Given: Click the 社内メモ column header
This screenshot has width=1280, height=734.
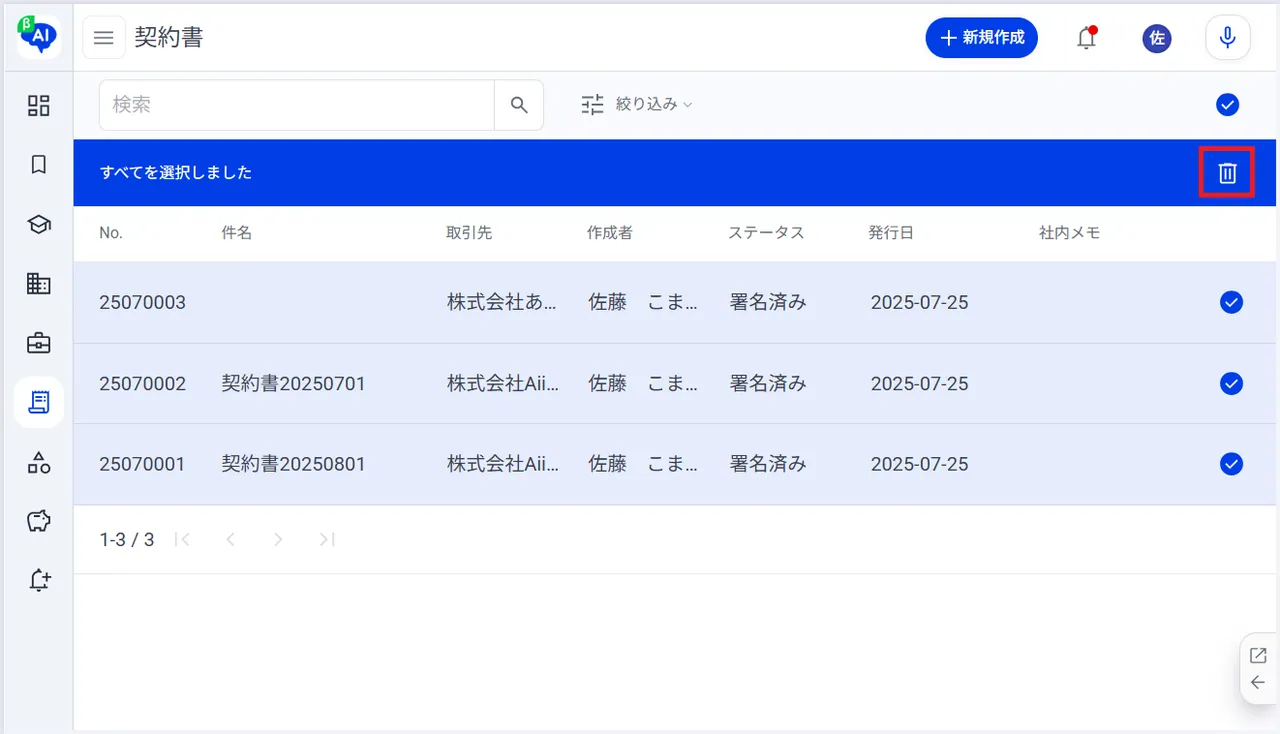Looking at the screenshot, I should pos(1069,233).
